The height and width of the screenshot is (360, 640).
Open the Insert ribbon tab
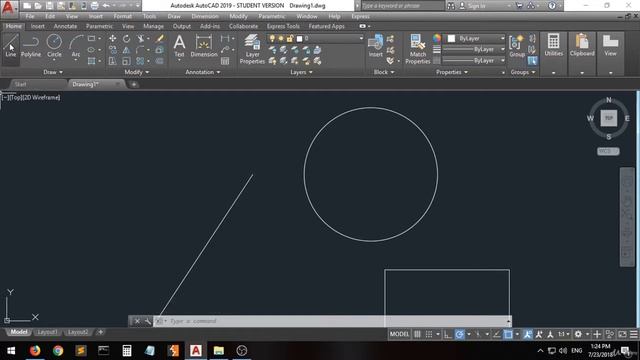38,26
